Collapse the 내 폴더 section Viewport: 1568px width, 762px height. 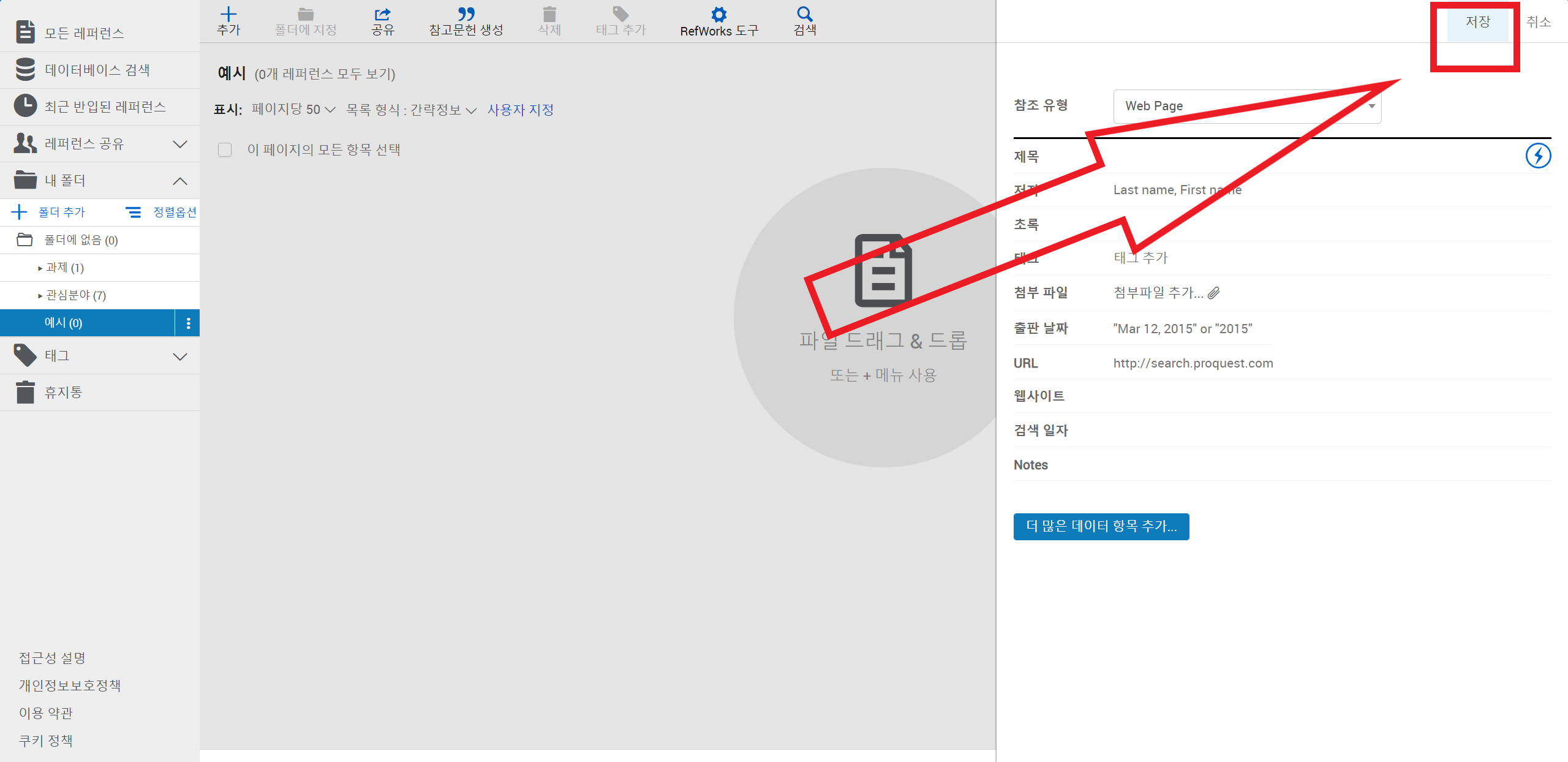(x=179, y=181)
